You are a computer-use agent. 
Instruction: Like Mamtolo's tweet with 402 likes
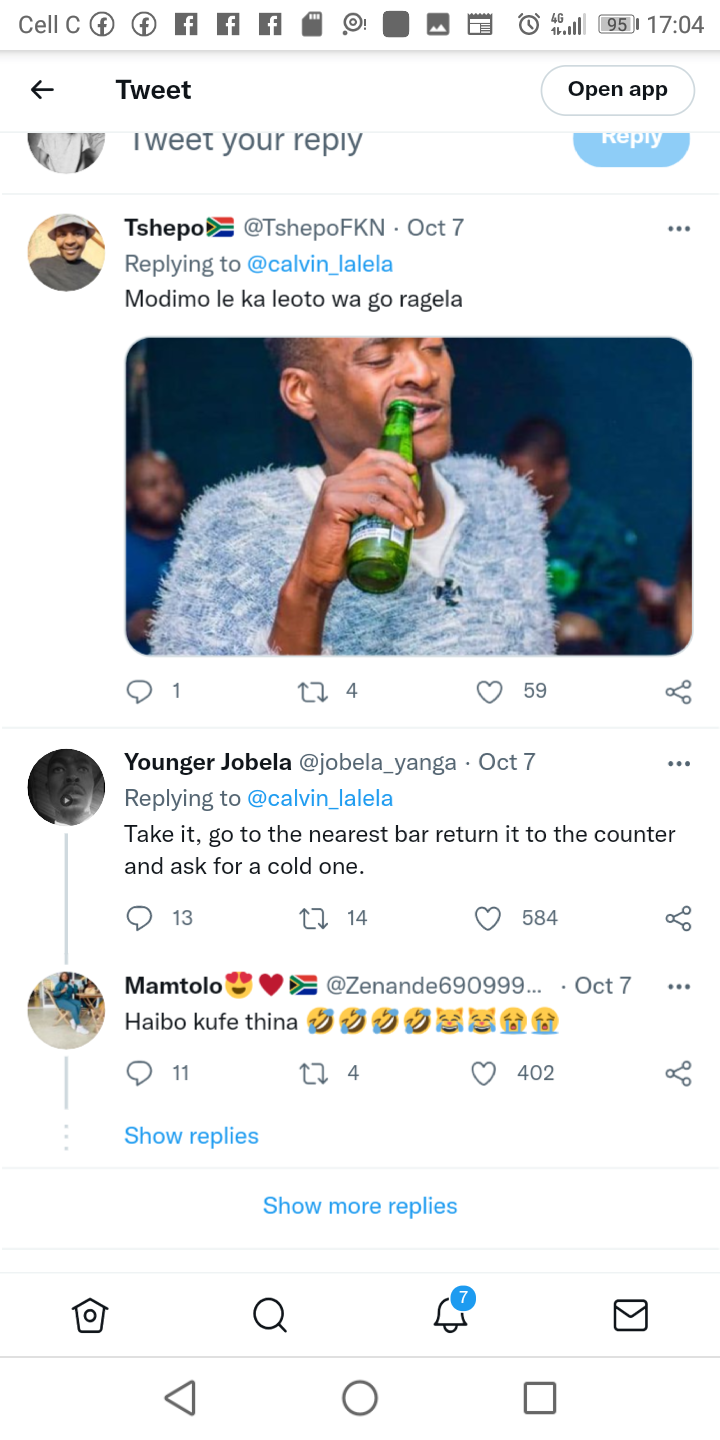tap(484, 1073)
